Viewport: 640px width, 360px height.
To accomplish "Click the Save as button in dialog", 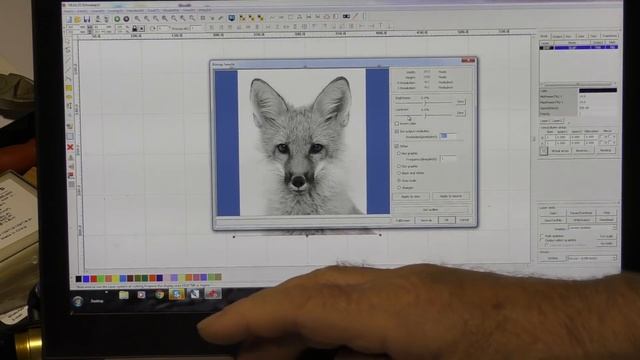I will click(426, 220).
